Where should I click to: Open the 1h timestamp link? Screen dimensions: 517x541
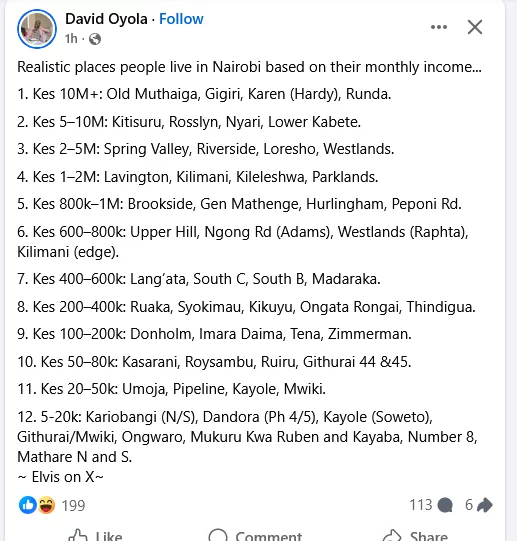(71, 39)
